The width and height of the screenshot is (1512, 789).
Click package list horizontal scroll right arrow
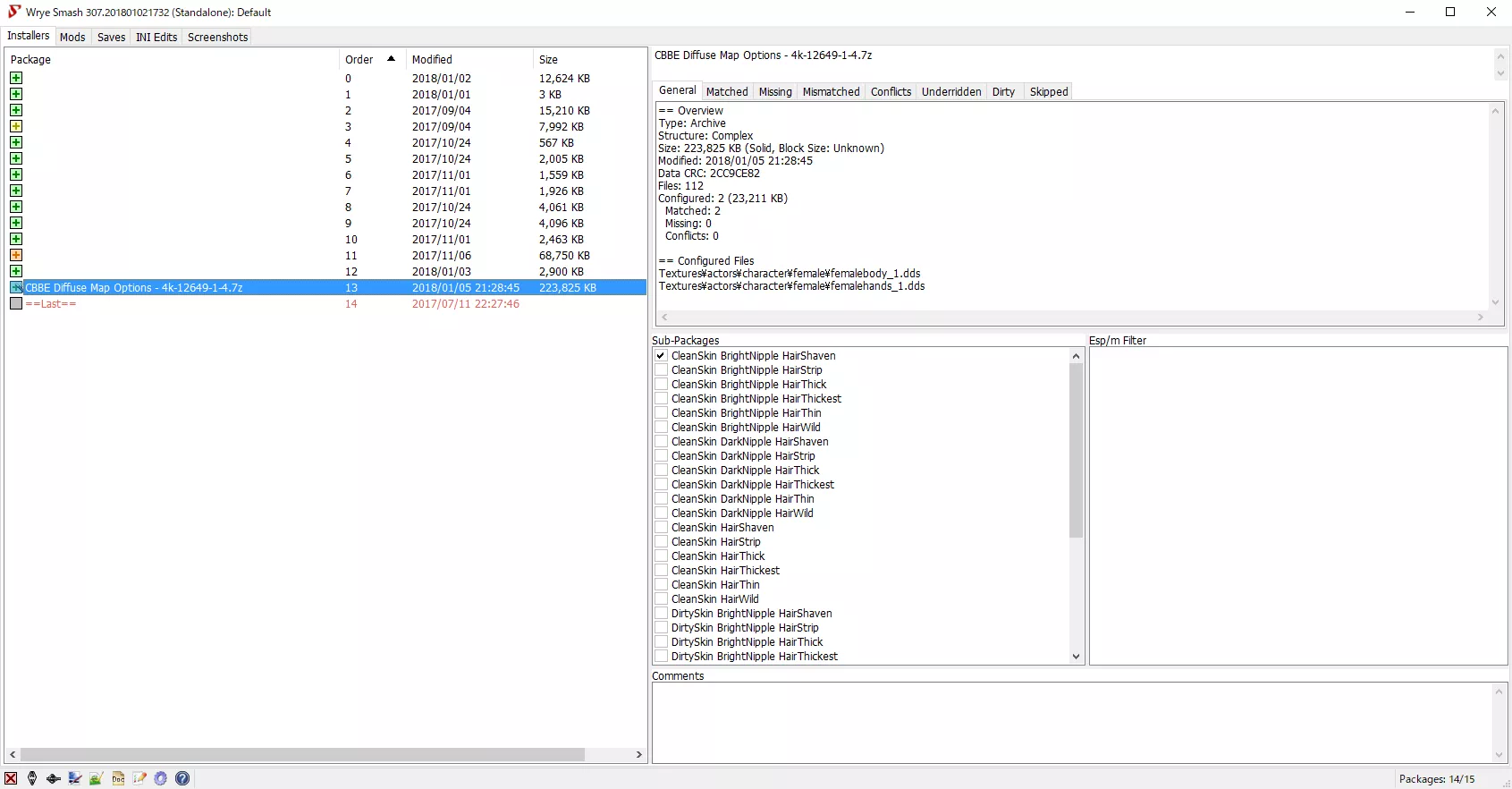[x=638, y=754]
